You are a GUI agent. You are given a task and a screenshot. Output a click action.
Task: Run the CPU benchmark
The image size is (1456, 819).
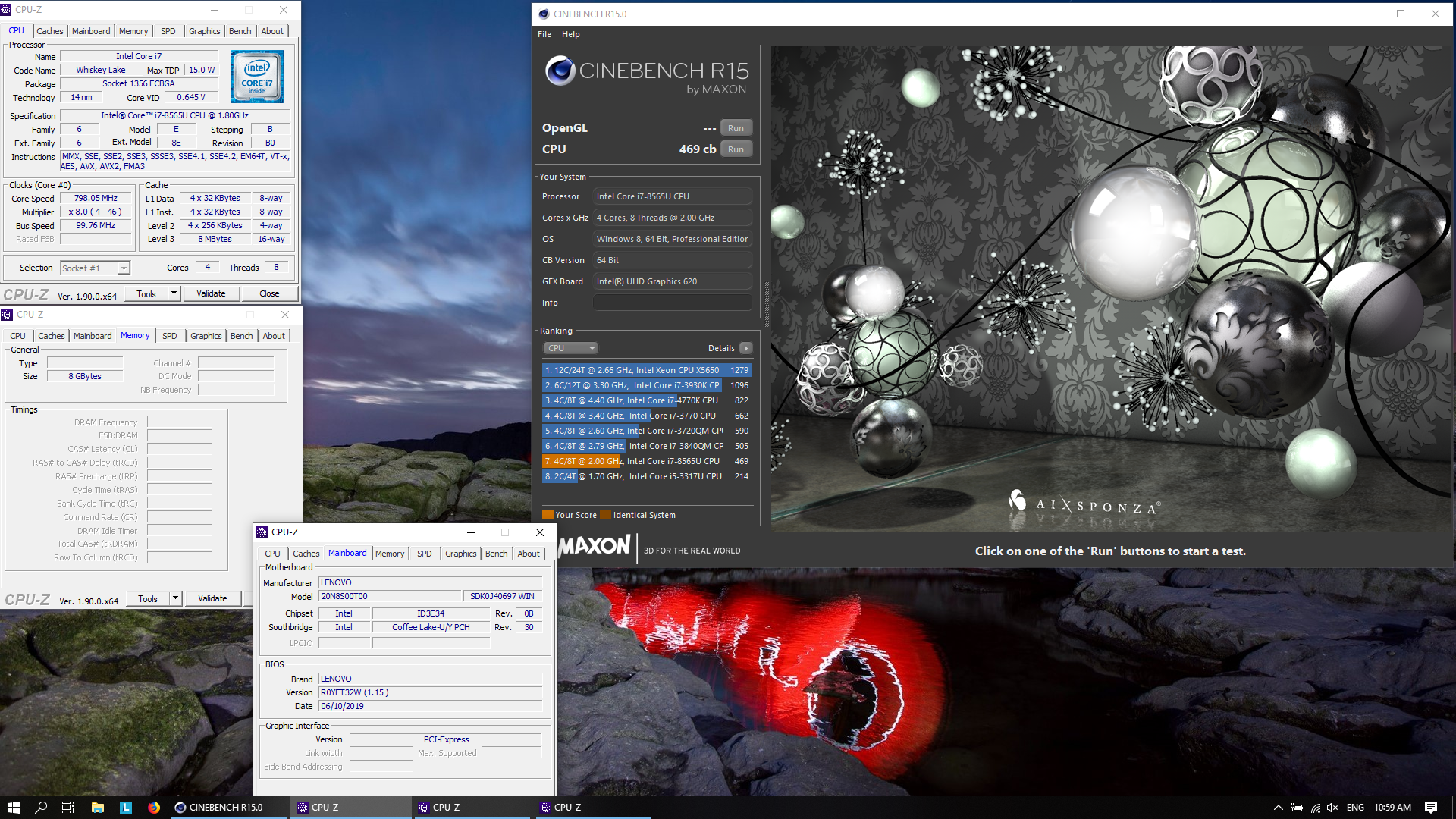click(736, 149)
